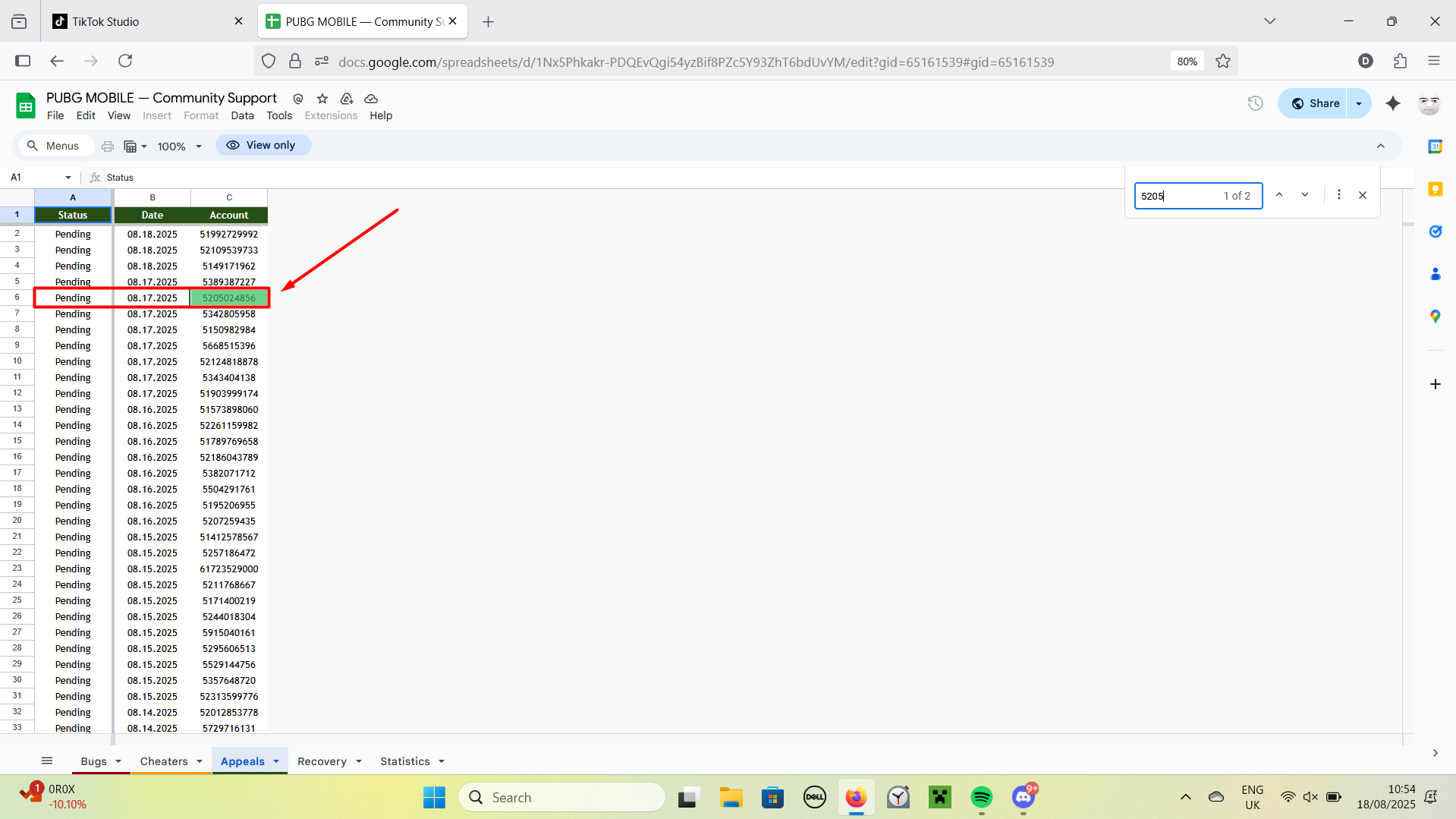Bookmark this page with the star
This screenshot has height=819, width=1456.
pyautogui.click(x=1223, y=61)
